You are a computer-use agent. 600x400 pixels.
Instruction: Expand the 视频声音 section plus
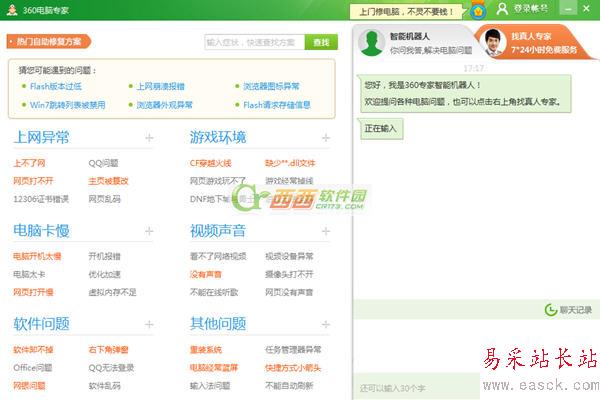pyautogui.click(x=326, y=231)
